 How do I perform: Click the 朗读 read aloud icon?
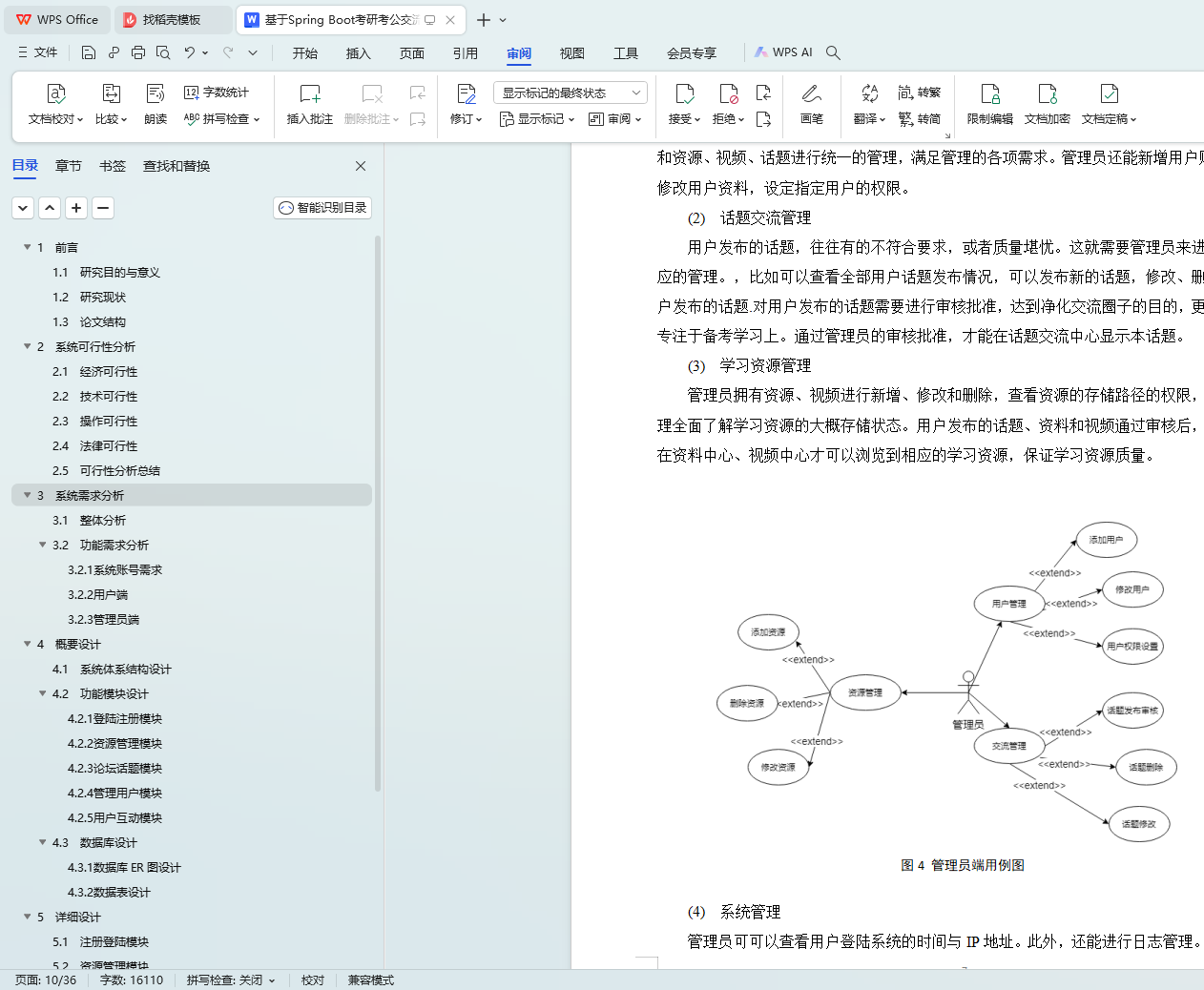pos(156,93)
